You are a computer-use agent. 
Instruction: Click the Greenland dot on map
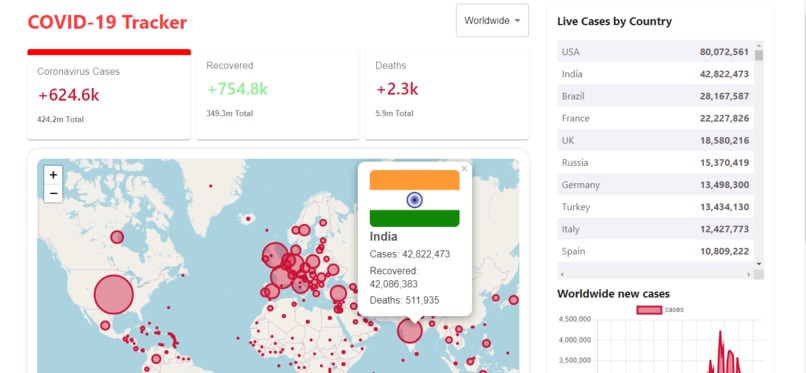pyautogui.click(x=210, y=185)
